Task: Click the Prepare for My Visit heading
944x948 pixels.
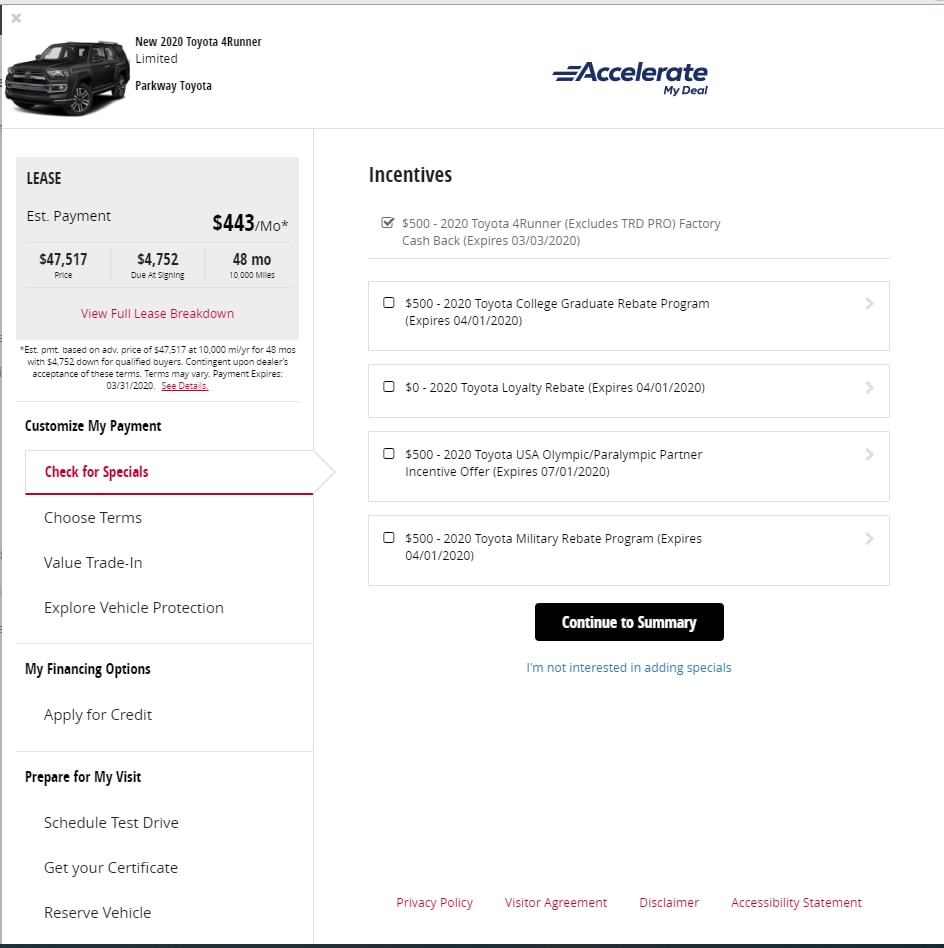Action: (x=83, y=777)
